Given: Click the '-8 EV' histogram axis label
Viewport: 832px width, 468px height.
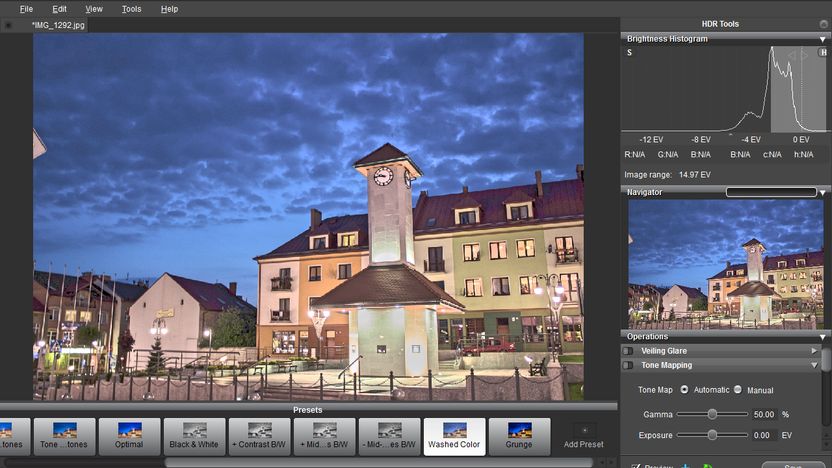Looking at the screenshot, I should [700, 140].
